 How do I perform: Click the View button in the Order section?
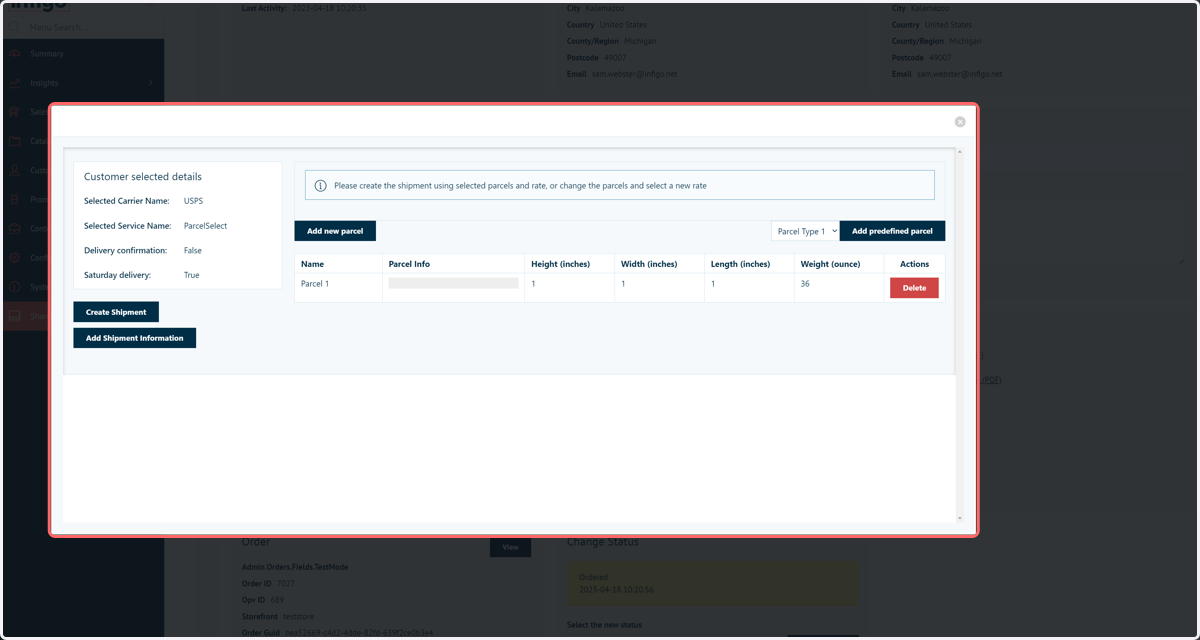[x=510, y=548]
